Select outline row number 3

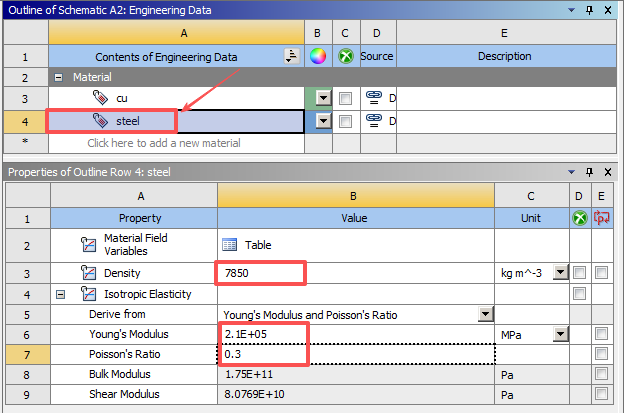click(25, 98)
